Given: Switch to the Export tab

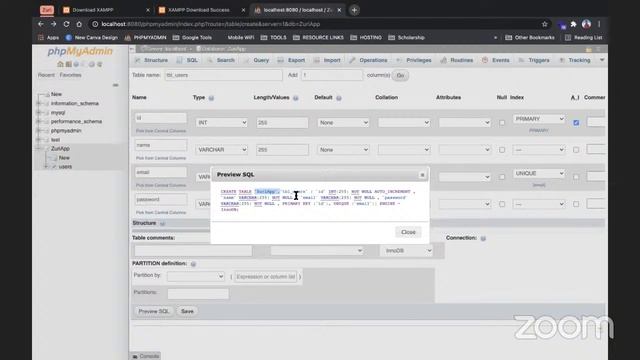Looking at the screenshot, I should point(291,60).
